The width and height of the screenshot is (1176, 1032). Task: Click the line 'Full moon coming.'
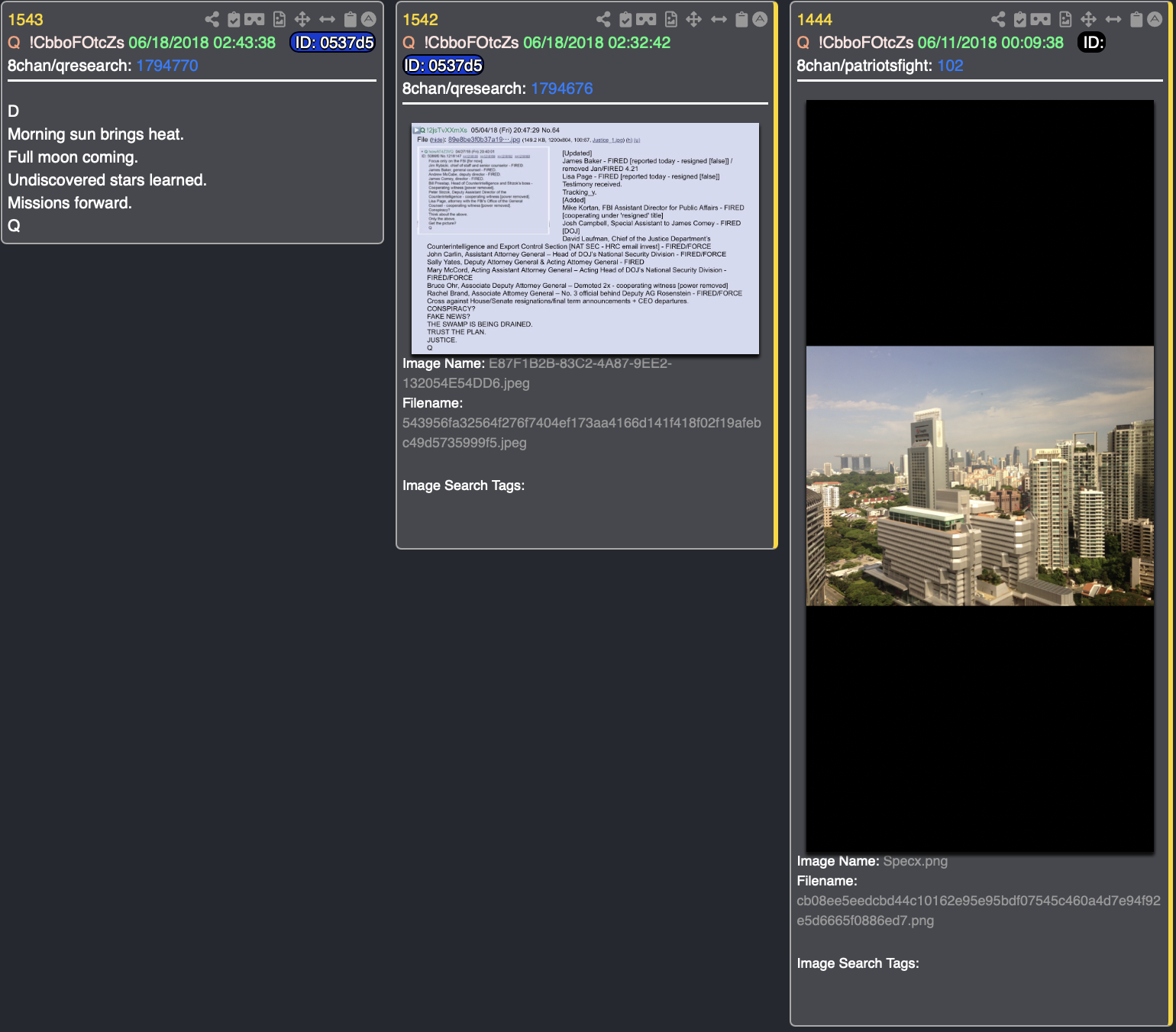pyautogui.click(x=73, y=157)
